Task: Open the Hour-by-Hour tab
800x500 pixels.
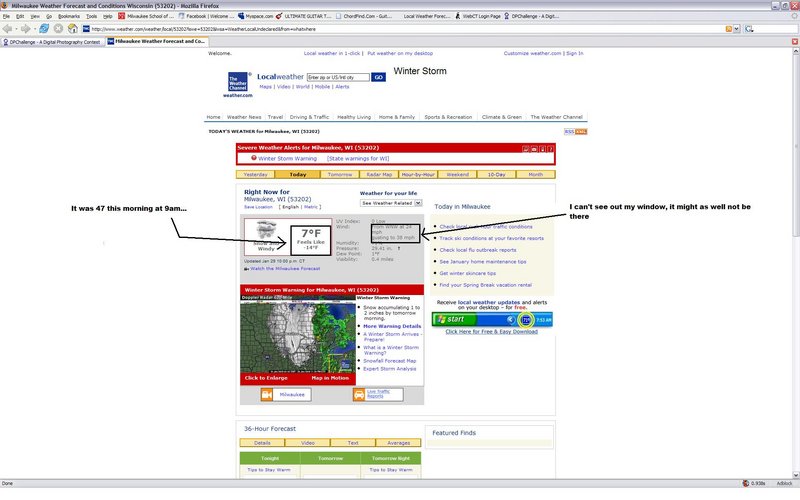Action: (418, 174)
